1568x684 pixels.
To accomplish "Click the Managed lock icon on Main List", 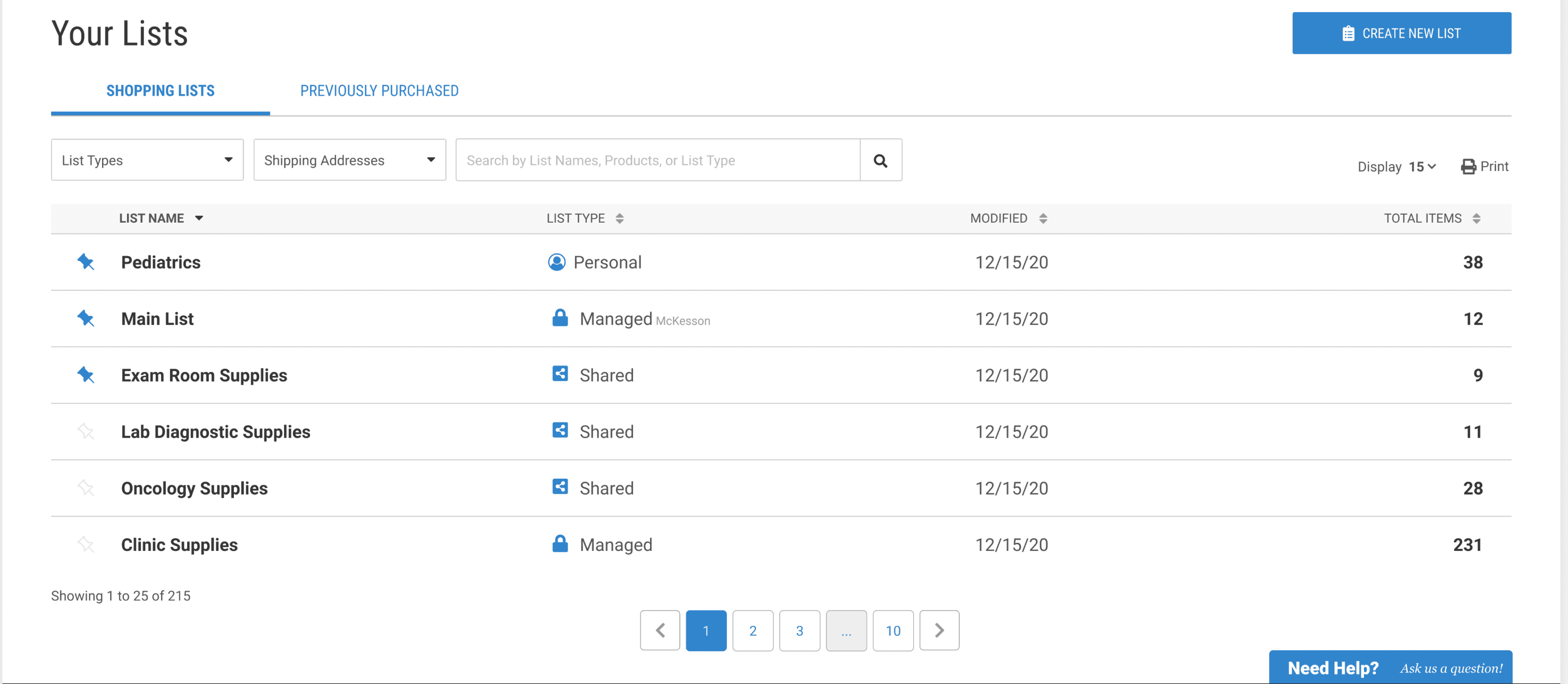I will point(559,318).
